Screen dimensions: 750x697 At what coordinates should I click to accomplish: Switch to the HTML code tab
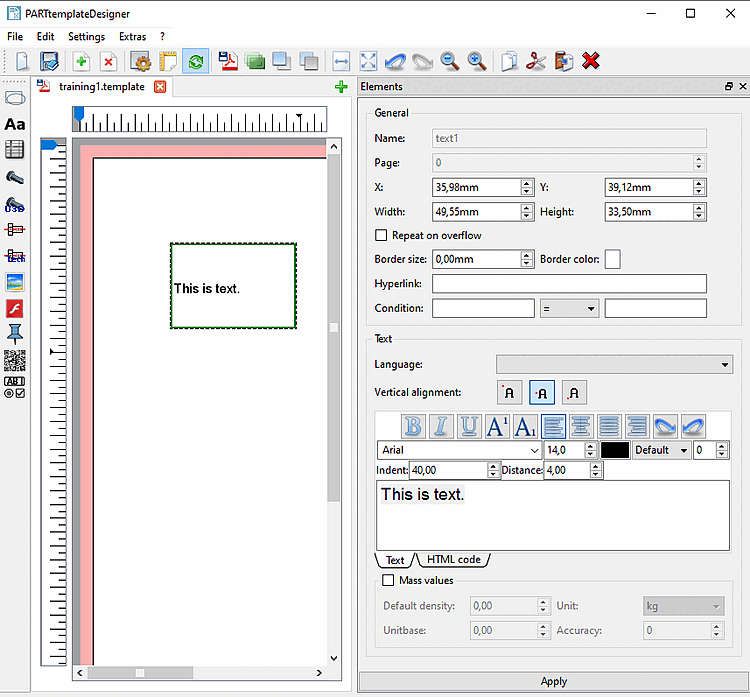click(454, 560)
